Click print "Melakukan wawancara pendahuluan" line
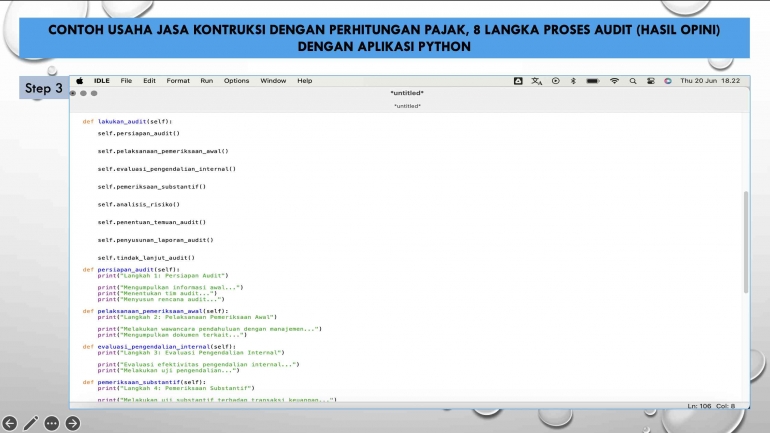 click(210, 329)
